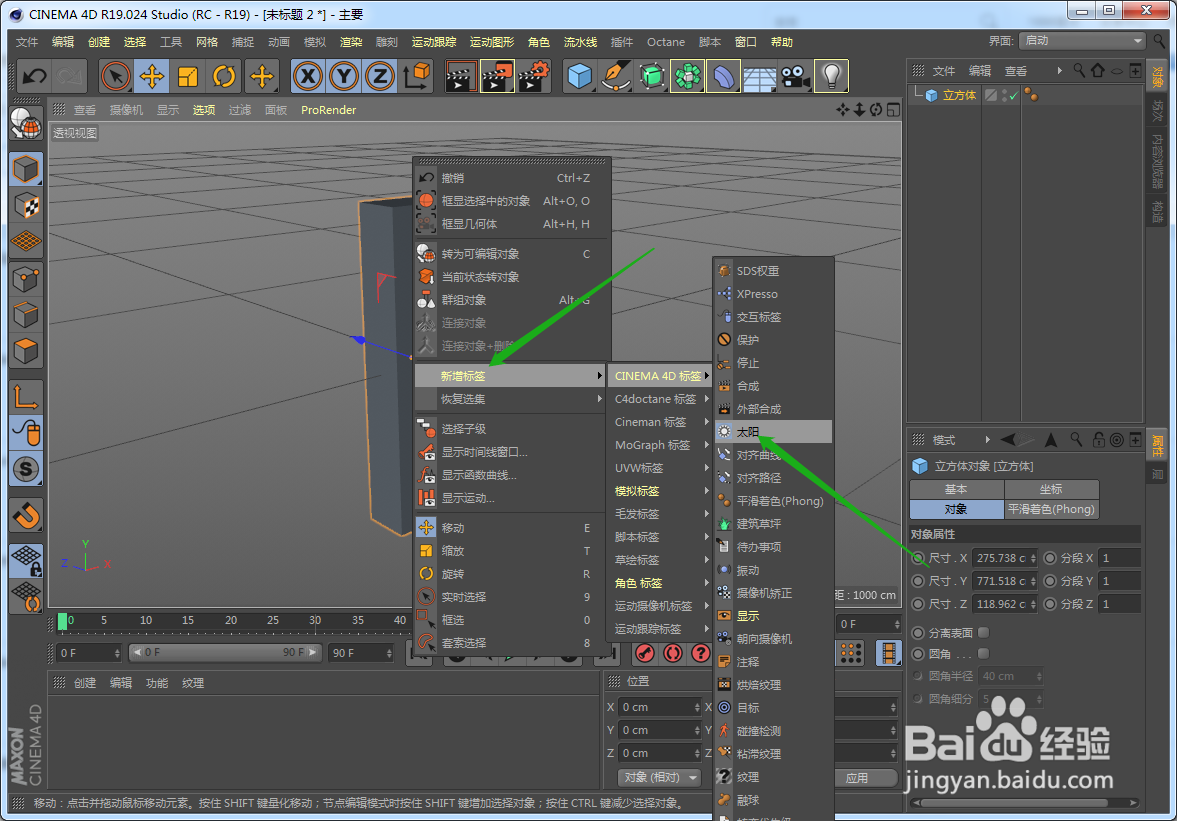The width and height of the screenshot is (1177, 821).
Task: Click Render View clapperboard icon
Action: pyautogui.click(x=460, y=77)
